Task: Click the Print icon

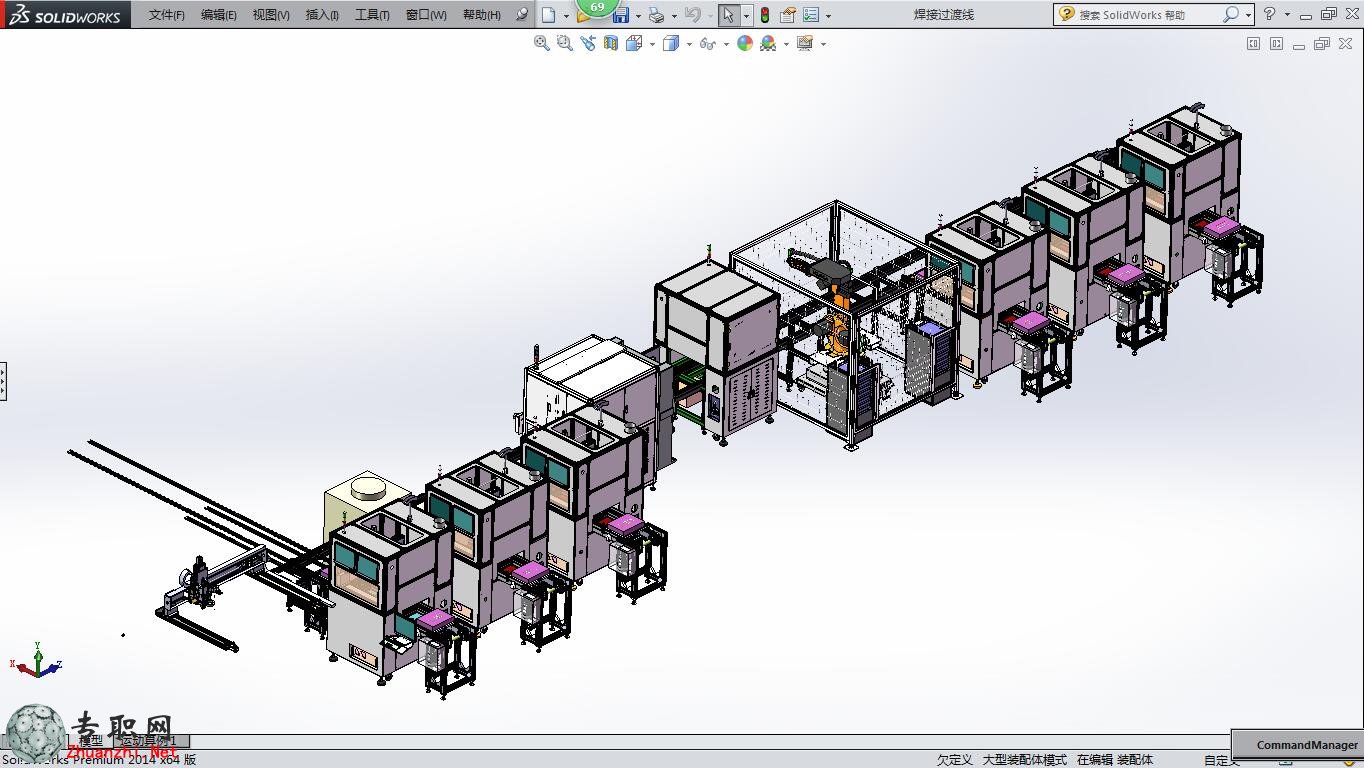Action: 656,15
